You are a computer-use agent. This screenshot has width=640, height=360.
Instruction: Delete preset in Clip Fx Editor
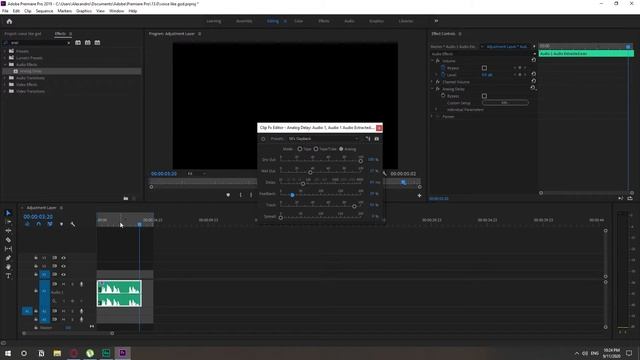377,139
